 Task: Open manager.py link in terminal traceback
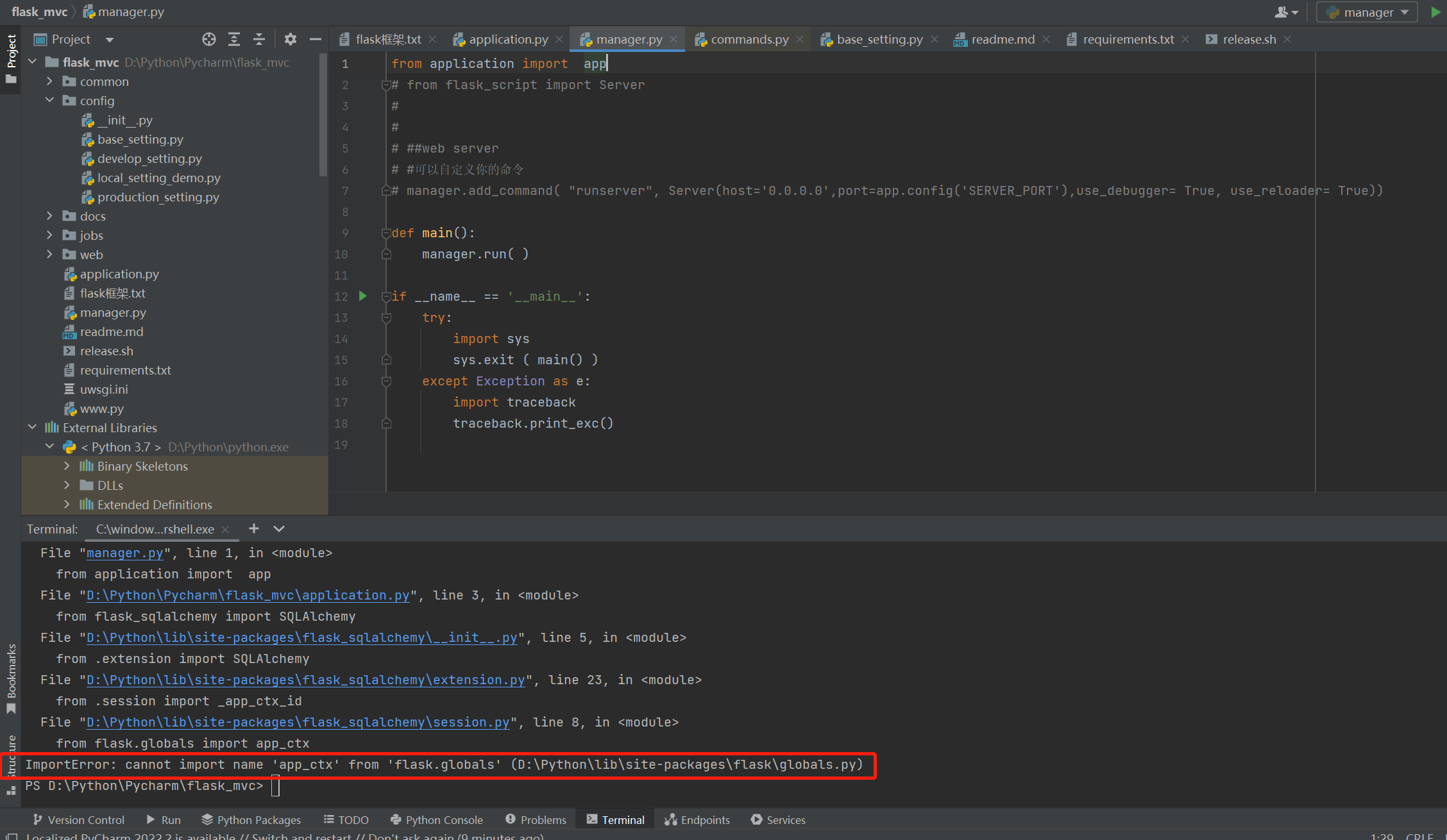124,553
